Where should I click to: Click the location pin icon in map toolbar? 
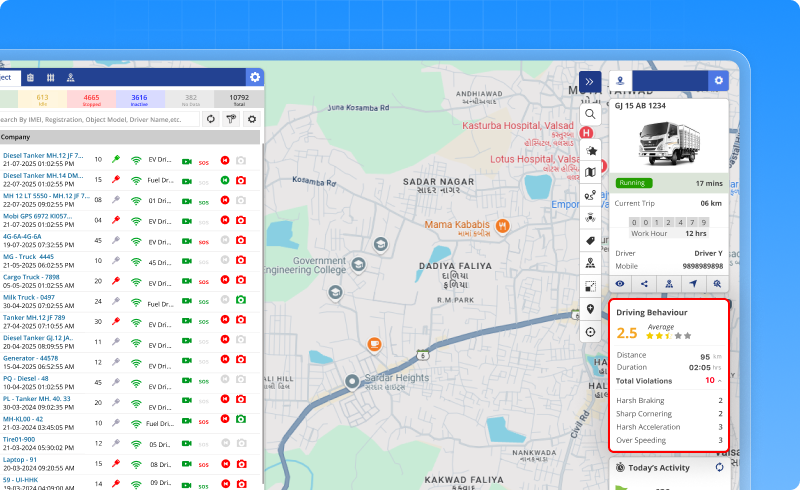click(x=591, y=309)
